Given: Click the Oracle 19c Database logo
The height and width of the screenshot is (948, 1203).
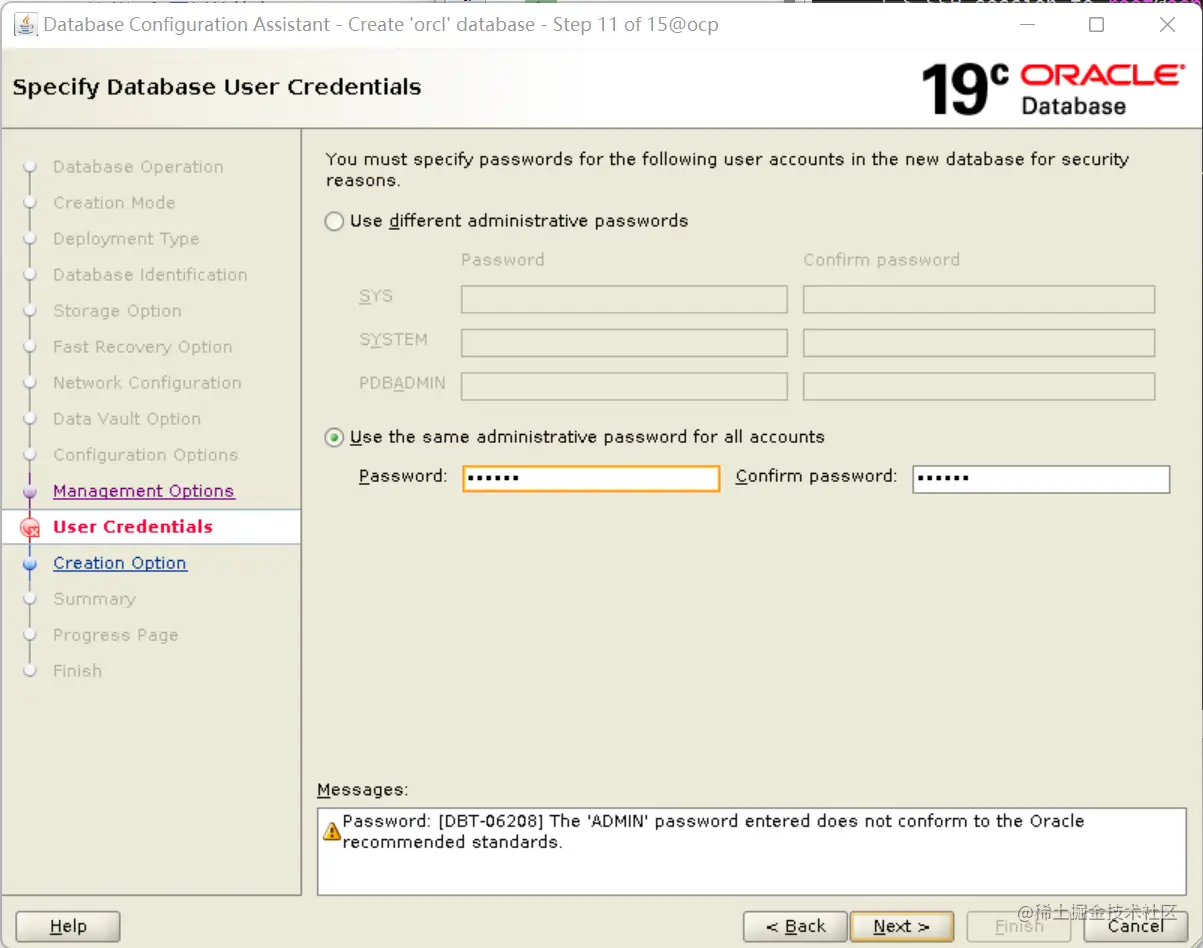Looking at the screenshot, I should point(1051,89).
